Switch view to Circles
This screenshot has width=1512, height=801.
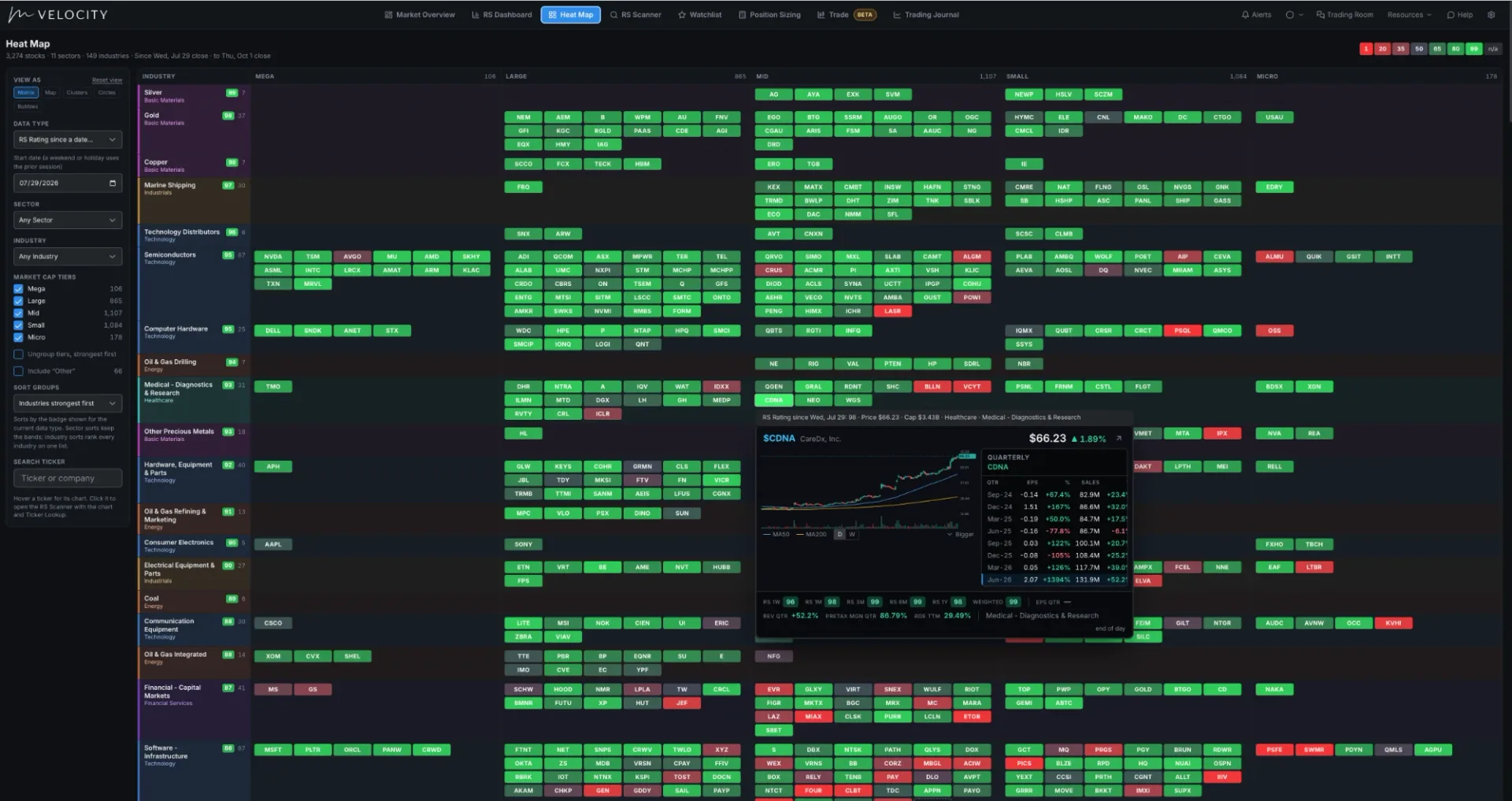107,93
